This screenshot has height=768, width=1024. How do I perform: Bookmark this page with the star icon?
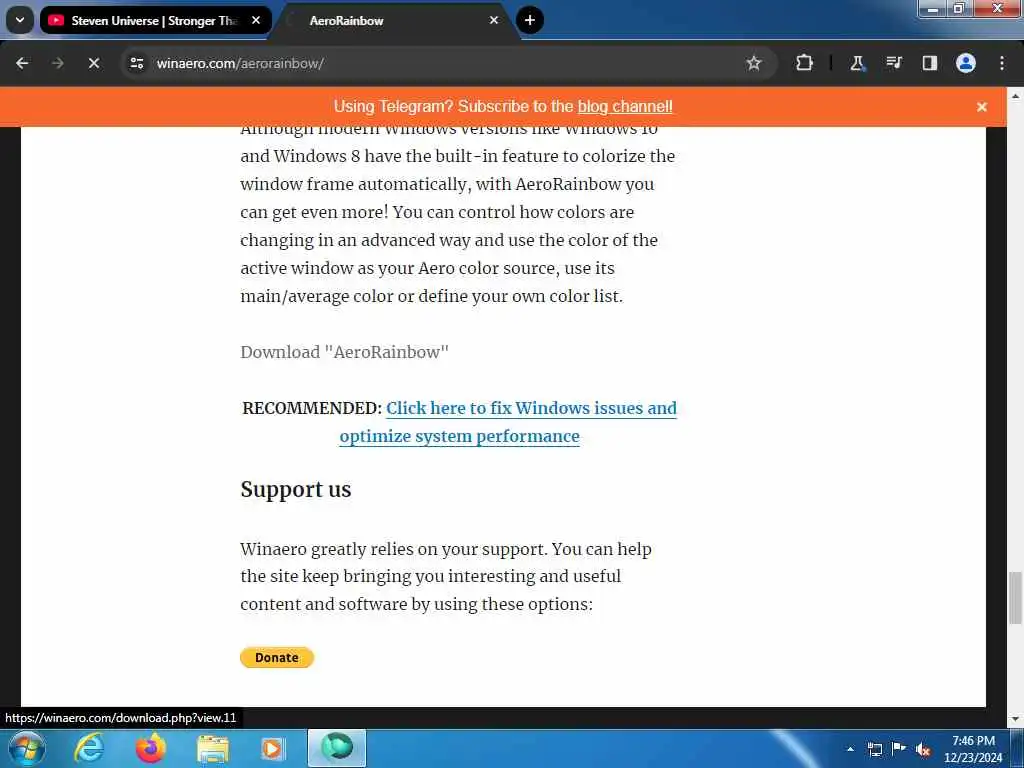(x=754, y=63)
